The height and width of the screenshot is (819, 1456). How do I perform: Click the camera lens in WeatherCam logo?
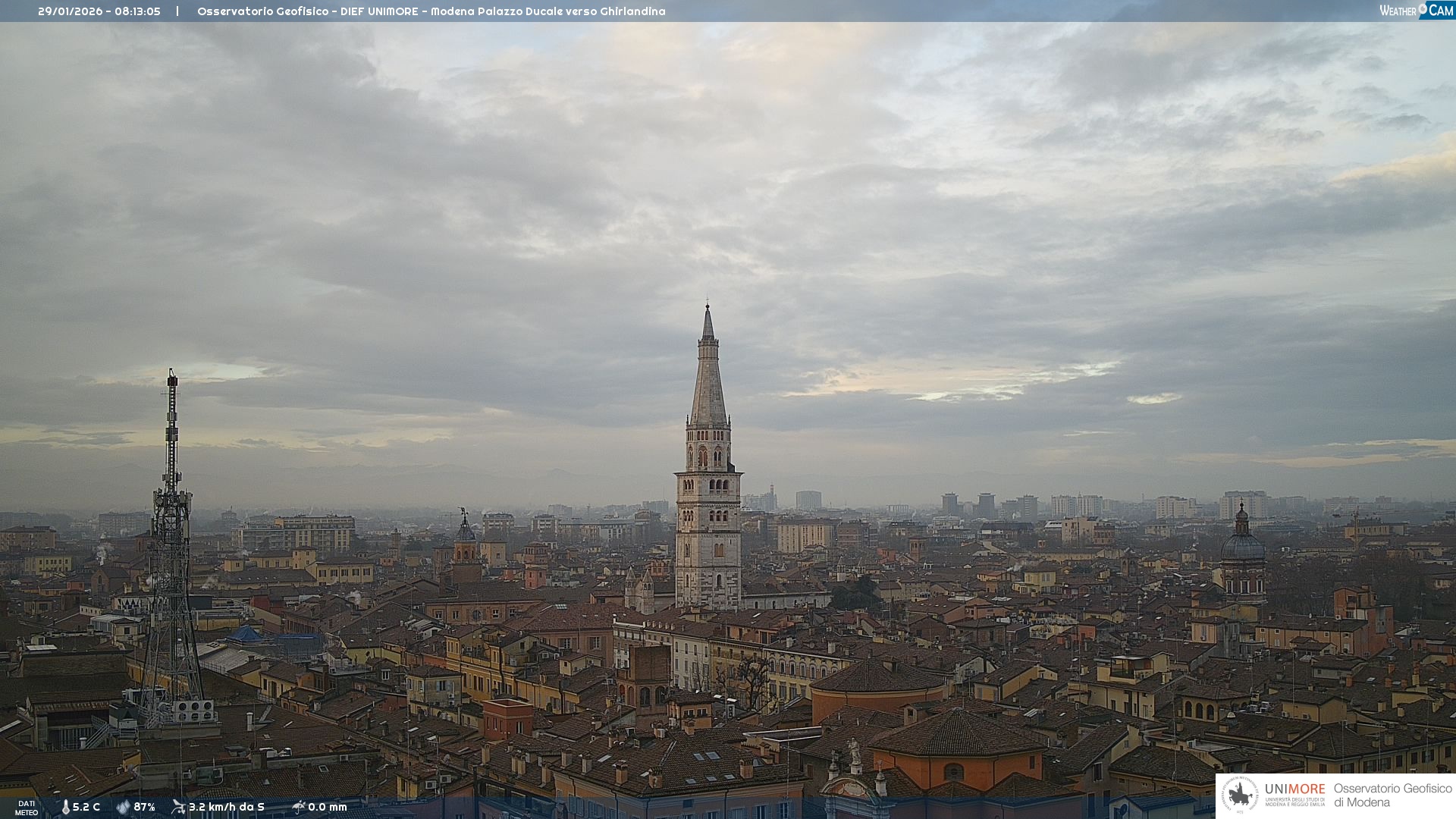pyautogui.click(x=1423, y=9)
